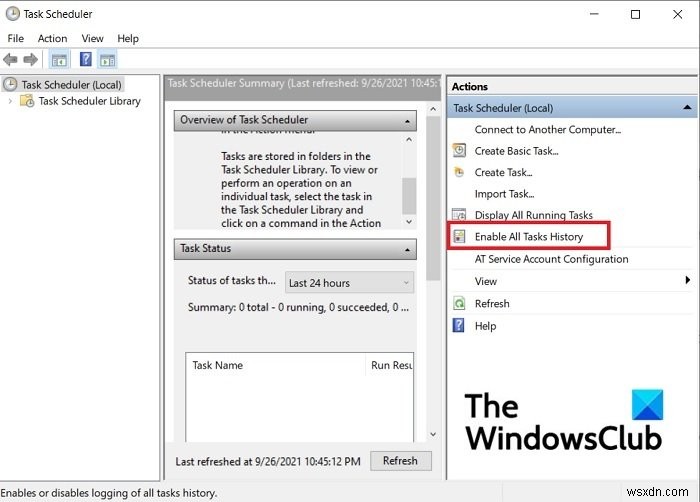Click the summary pane vertical scrollbar thumb

tap(433, 198)
